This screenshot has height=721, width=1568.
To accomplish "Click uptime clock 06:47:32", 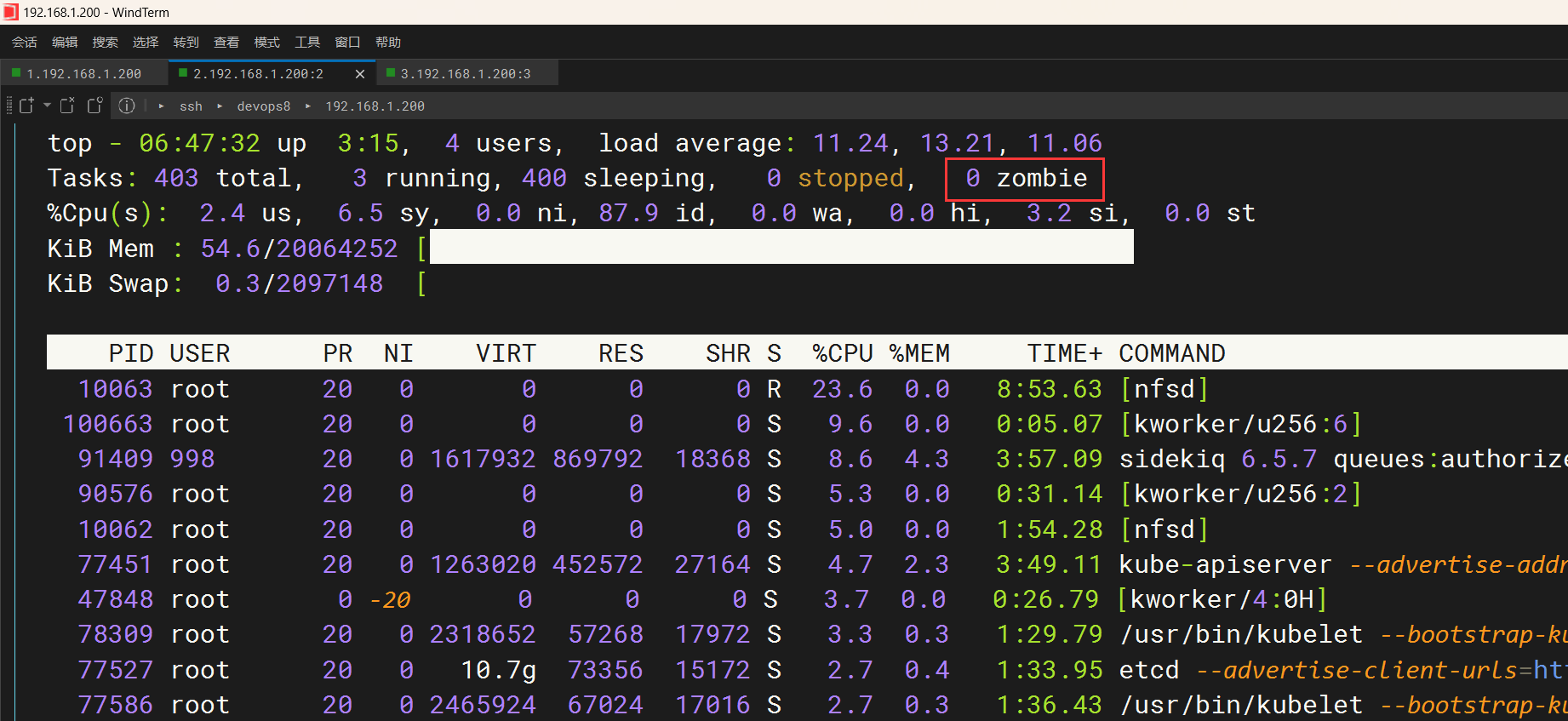I will click(x=200, y=143).
